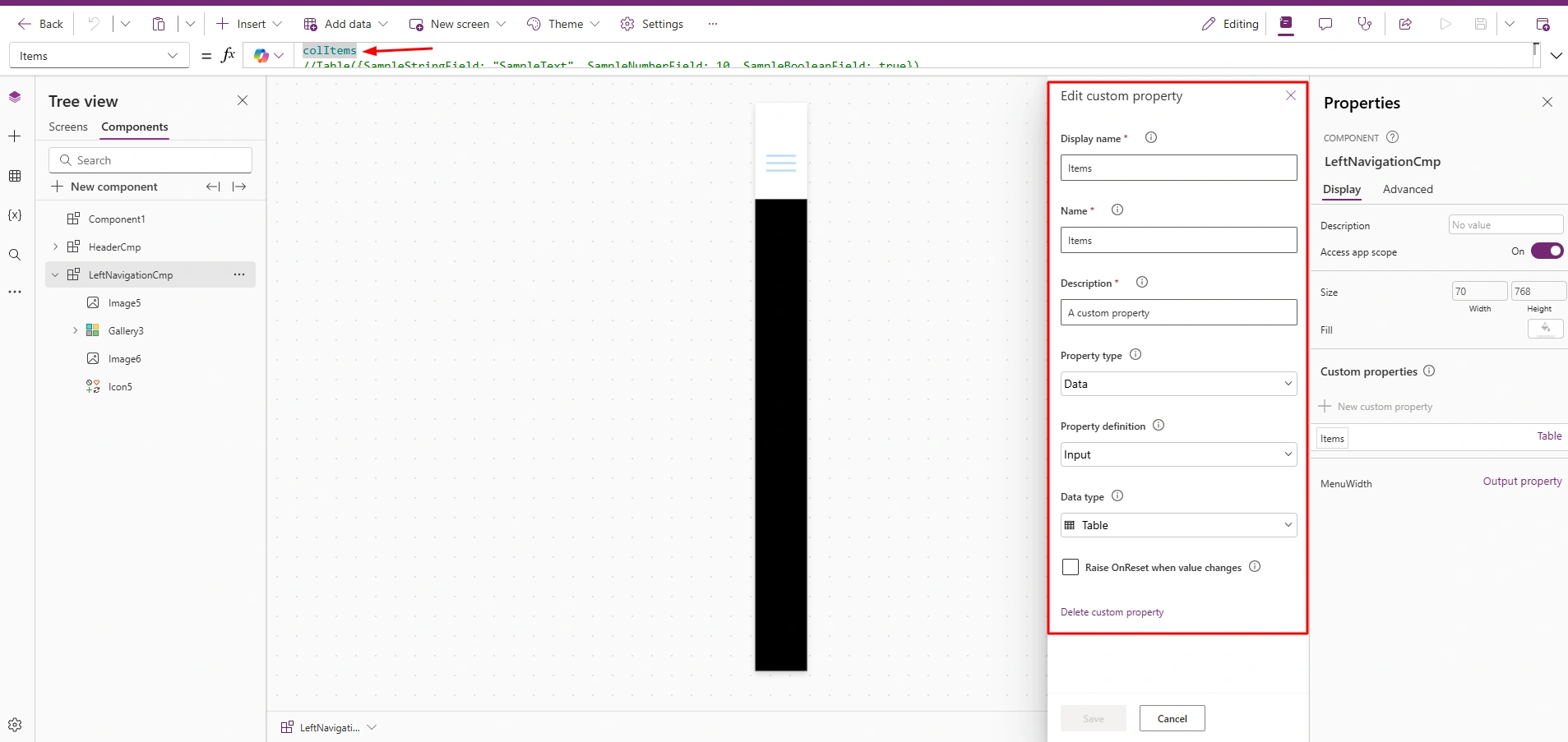Click the Insert plus icon in sidebar
Image resolution: width=1568 pixels, height=742 pixels.
[x=15, y=136]
